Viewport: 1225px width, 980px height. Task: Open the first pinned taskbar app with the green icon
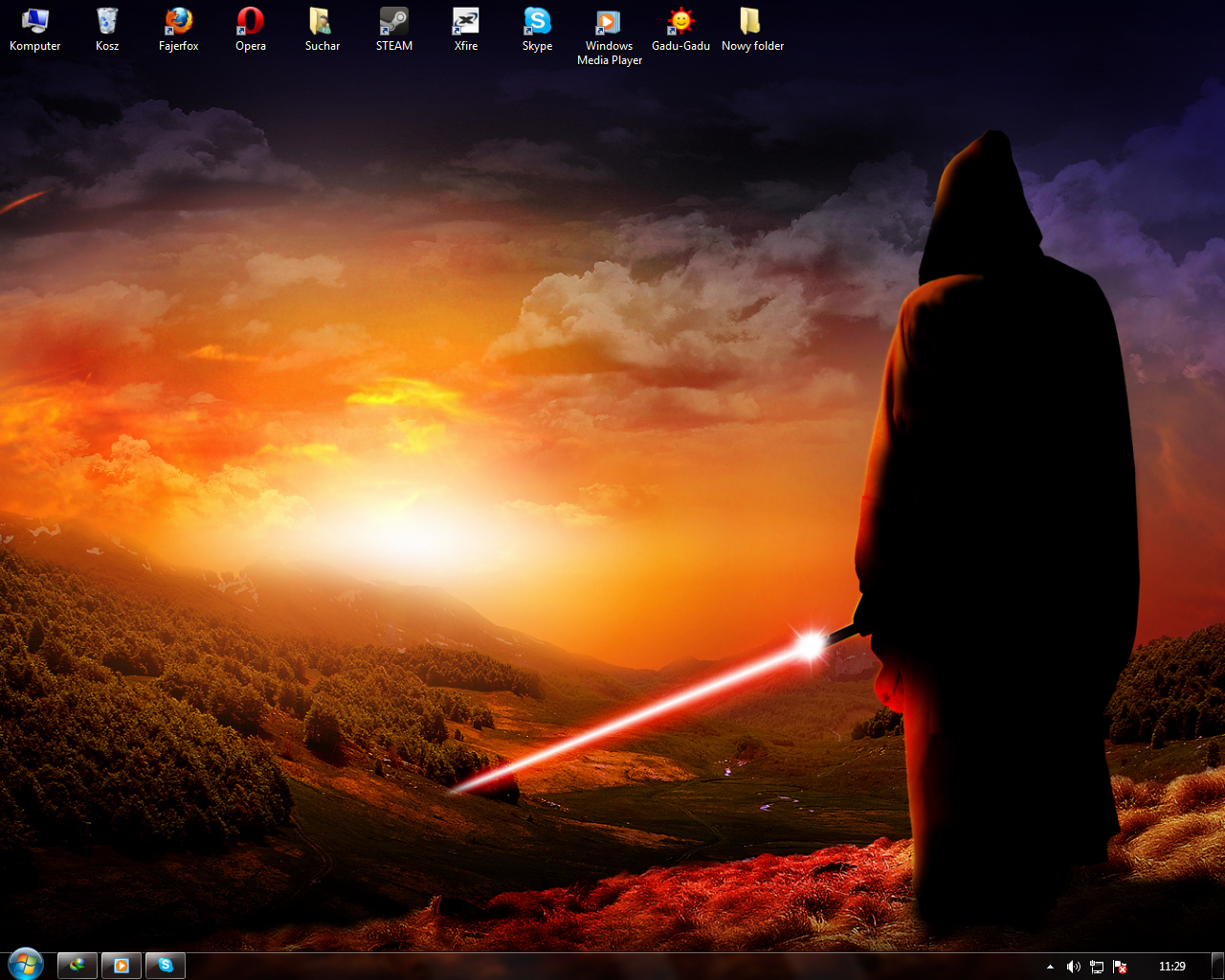pos(78,966)
